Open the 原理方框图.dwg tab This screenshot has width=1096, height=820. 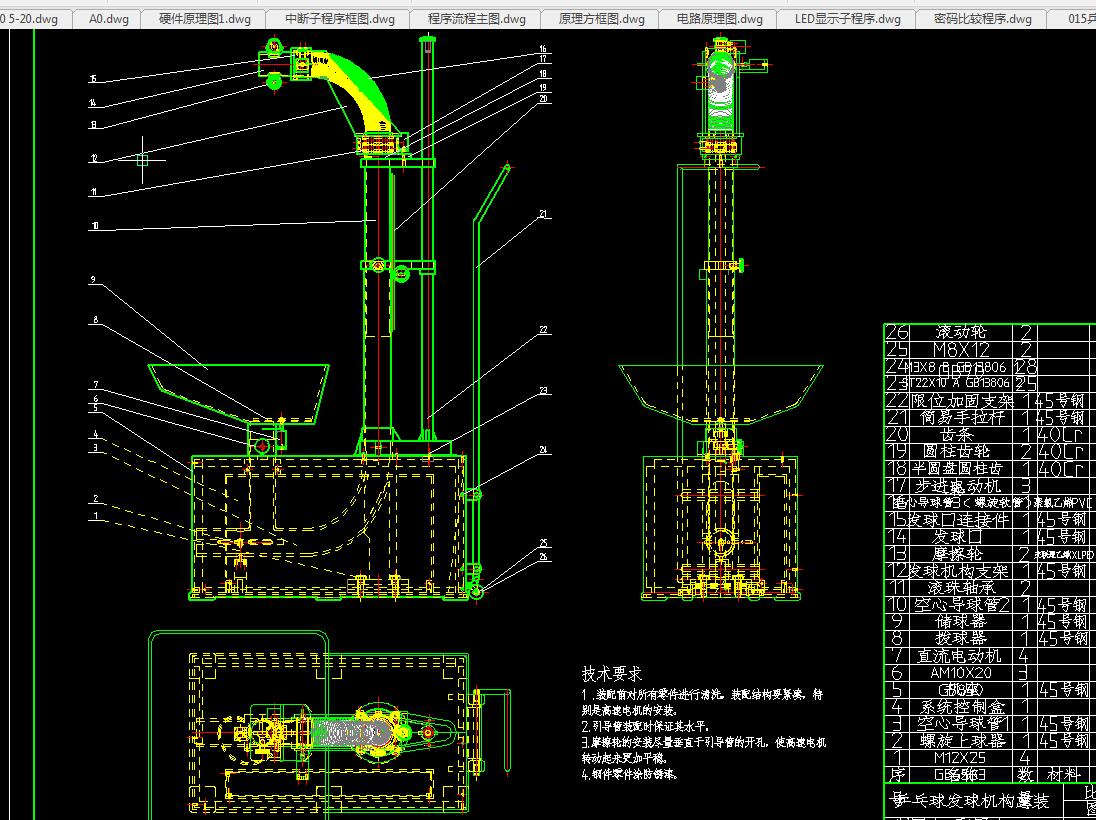[601, 19]
